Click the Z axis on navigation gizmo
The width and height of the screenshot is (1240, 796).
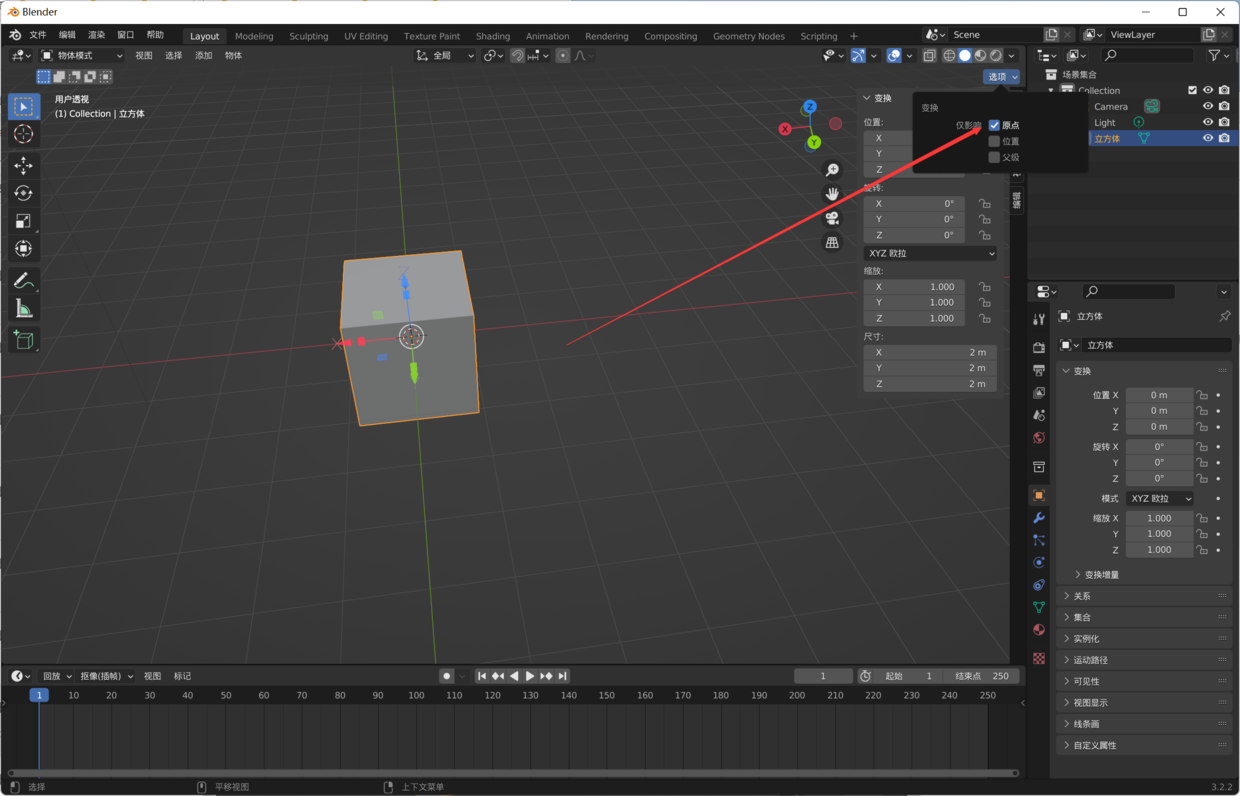[810, 107]
